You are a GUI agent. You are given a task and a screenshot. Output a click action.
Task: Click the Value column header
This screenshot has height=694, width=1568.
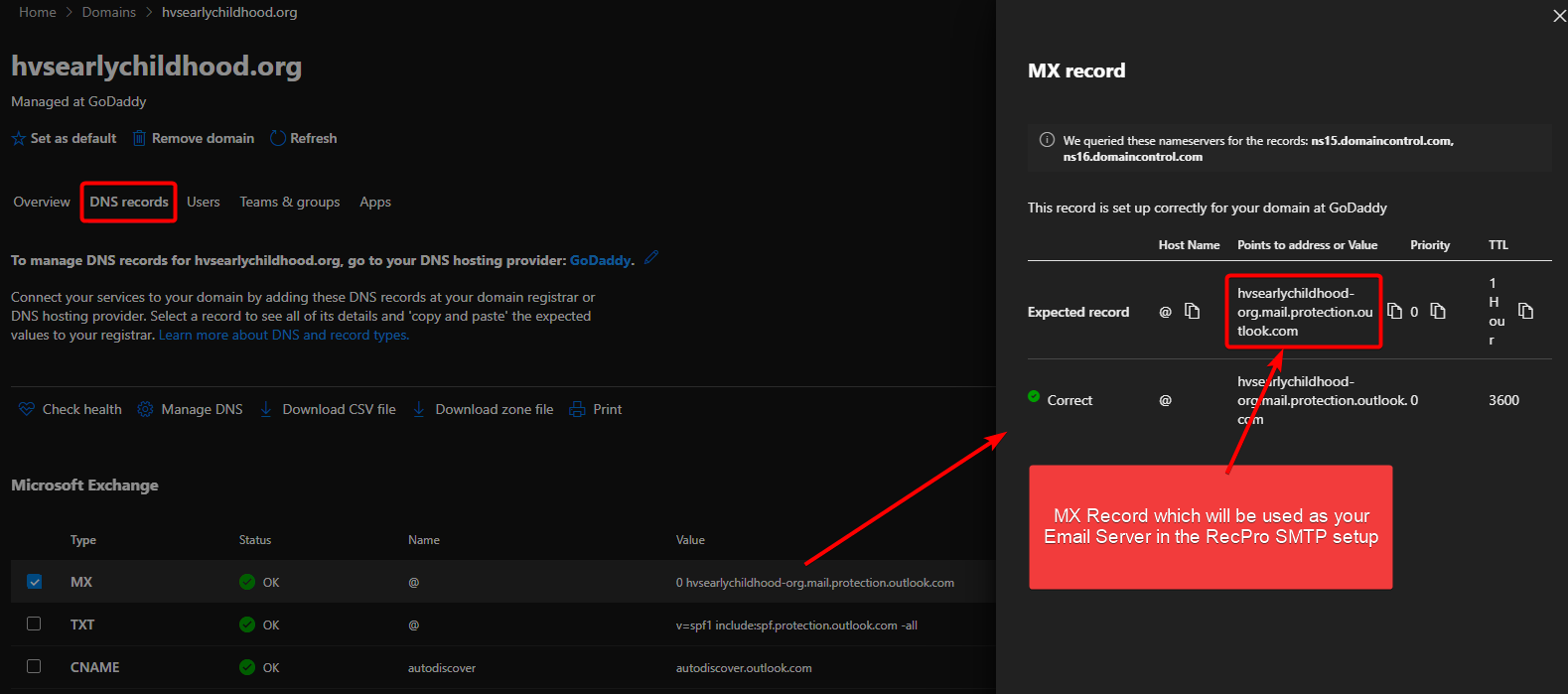point(690,540)
